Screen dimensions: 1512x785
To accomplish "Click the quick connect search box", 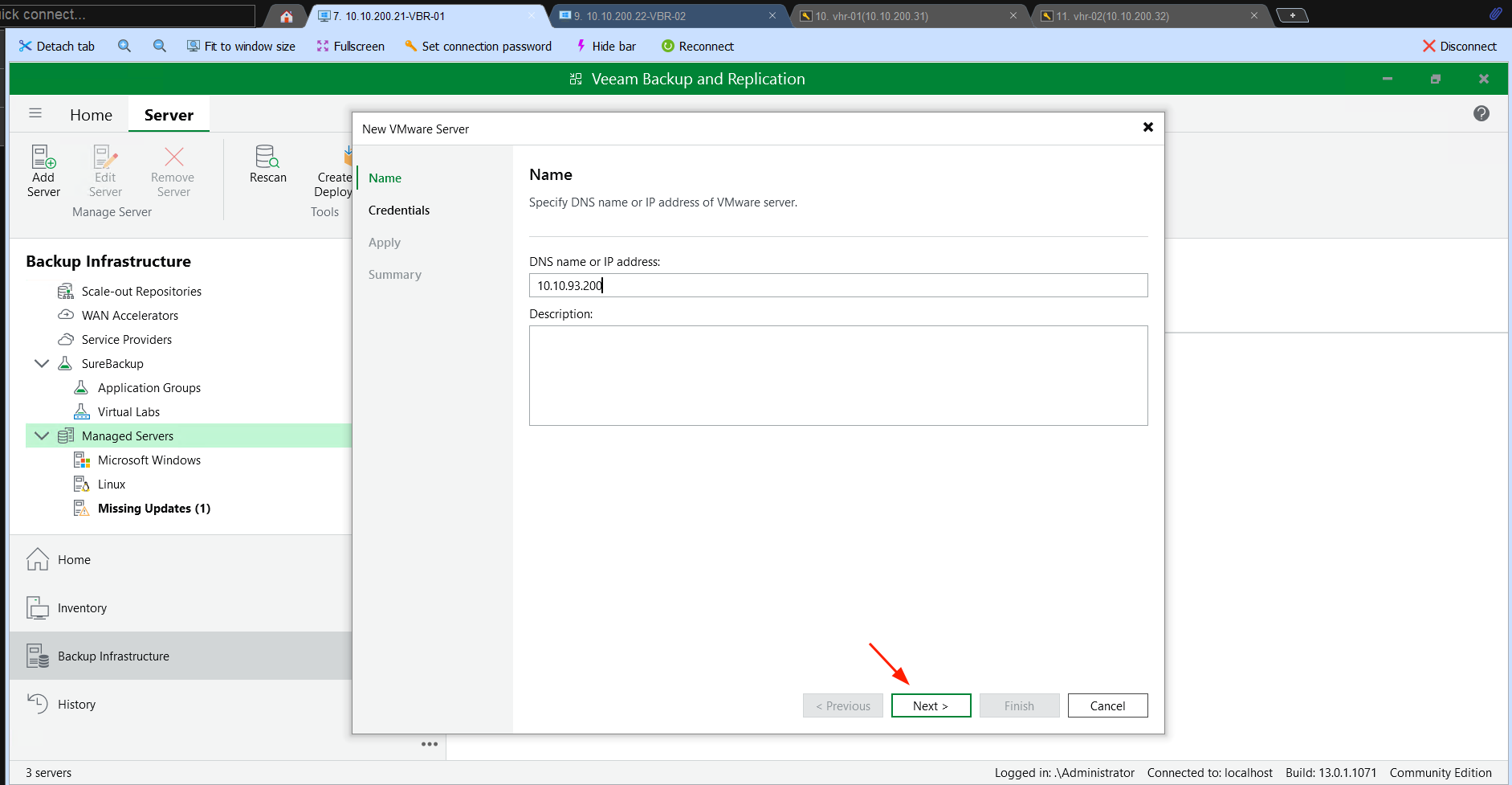I will 128,14.
